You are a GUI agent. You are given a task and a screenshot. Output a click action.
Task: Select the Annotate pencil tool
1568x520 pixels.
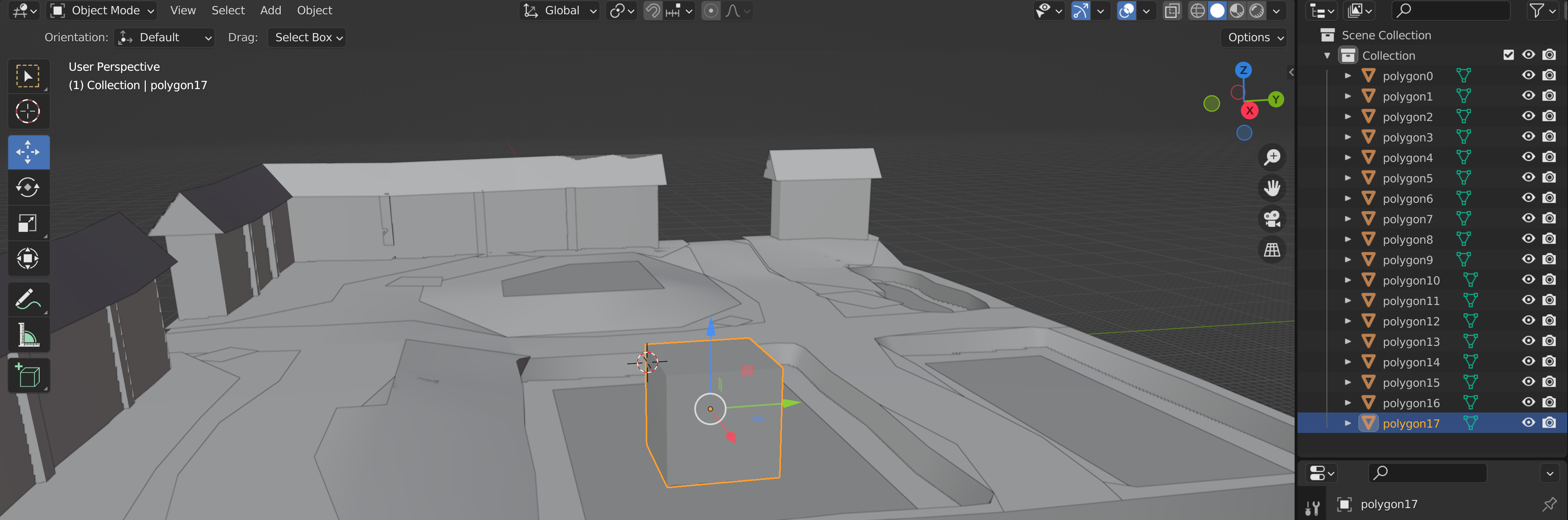click(x=27, y=299)
